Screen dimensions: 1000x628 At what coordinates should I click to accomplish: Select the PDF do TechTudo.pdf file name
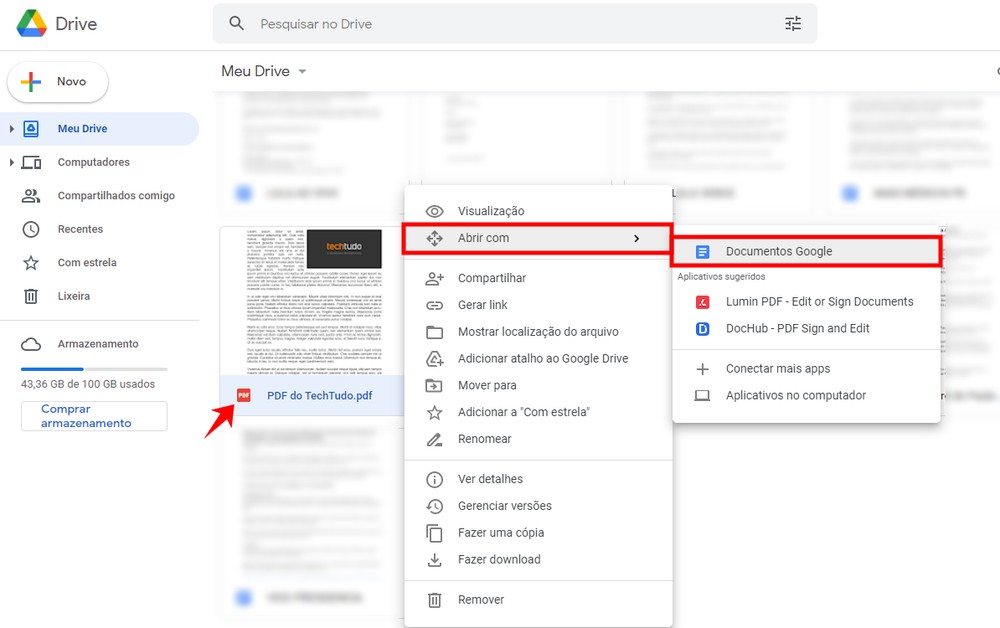point(320,396)
